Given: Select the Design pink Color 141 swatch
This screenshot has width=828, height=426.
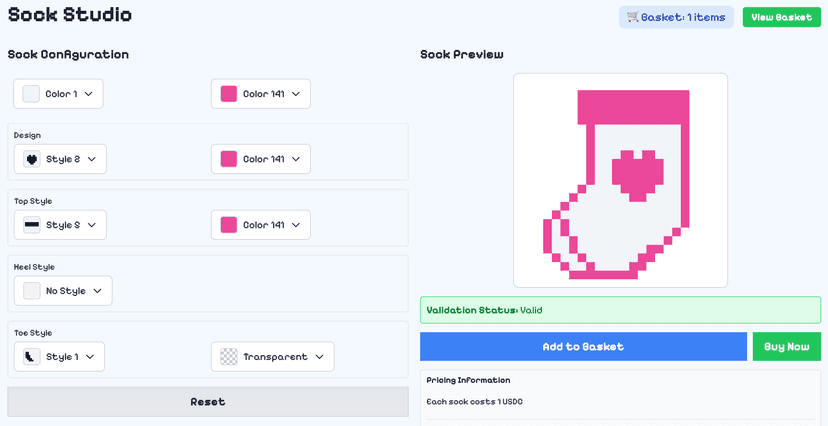Looking at the screenshot, I should tap(229, 159).
